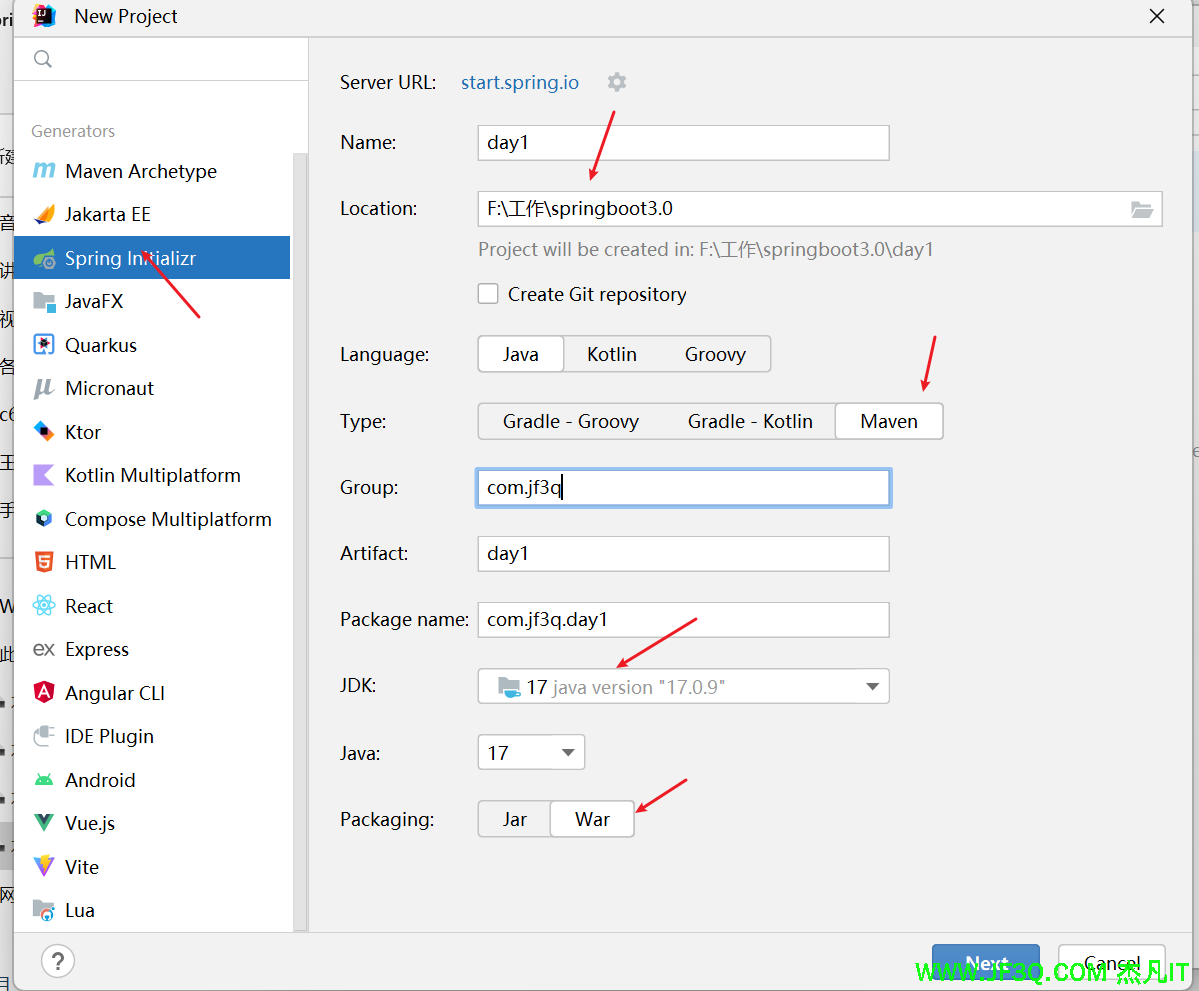Open the JDK version dropdown
The image size is (1199, 991).
[x=872, y=687]
